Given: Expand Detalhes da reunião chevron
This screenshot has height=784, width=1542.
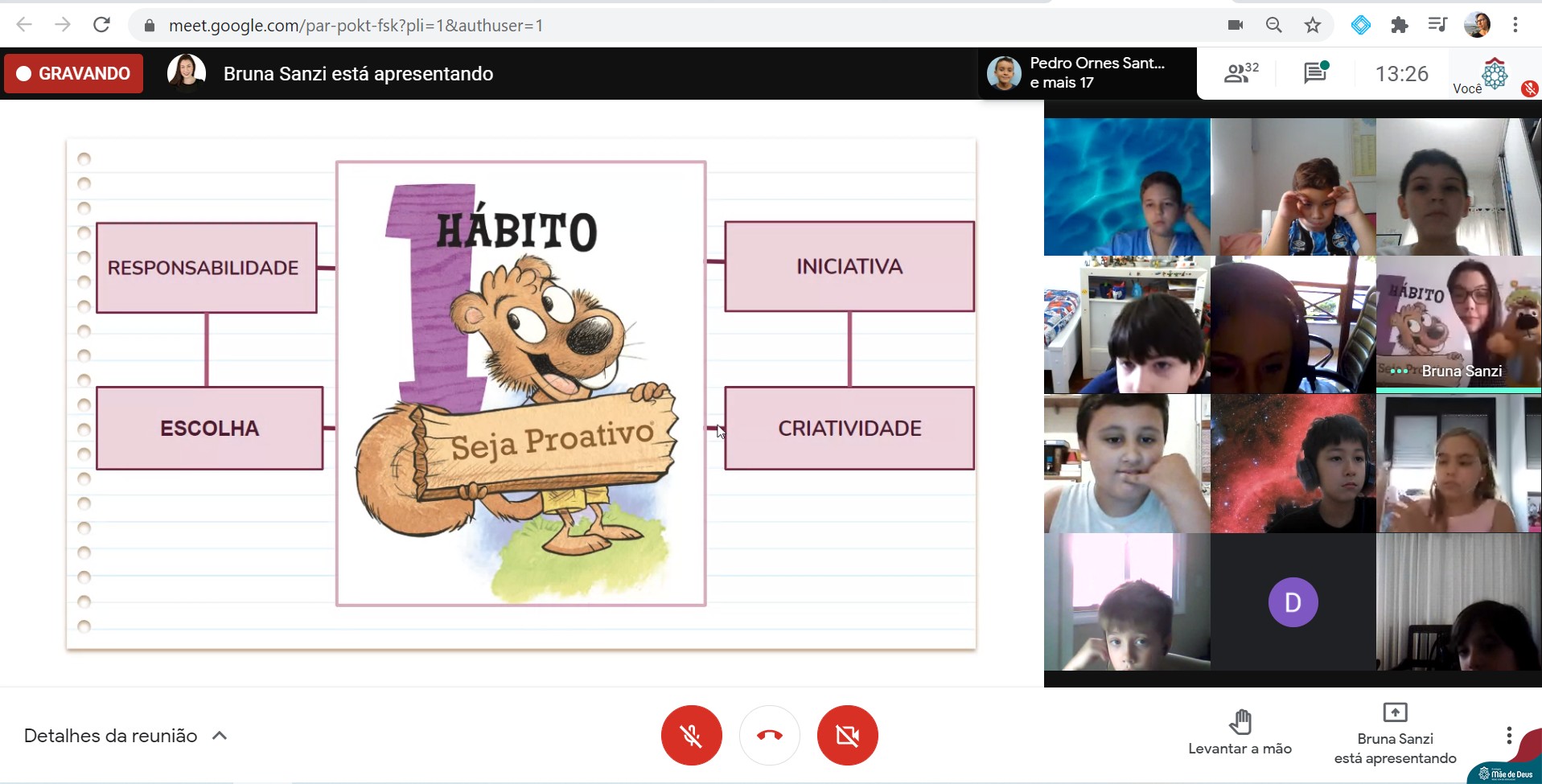Looking at the screenshot, I should coord(220,736).
